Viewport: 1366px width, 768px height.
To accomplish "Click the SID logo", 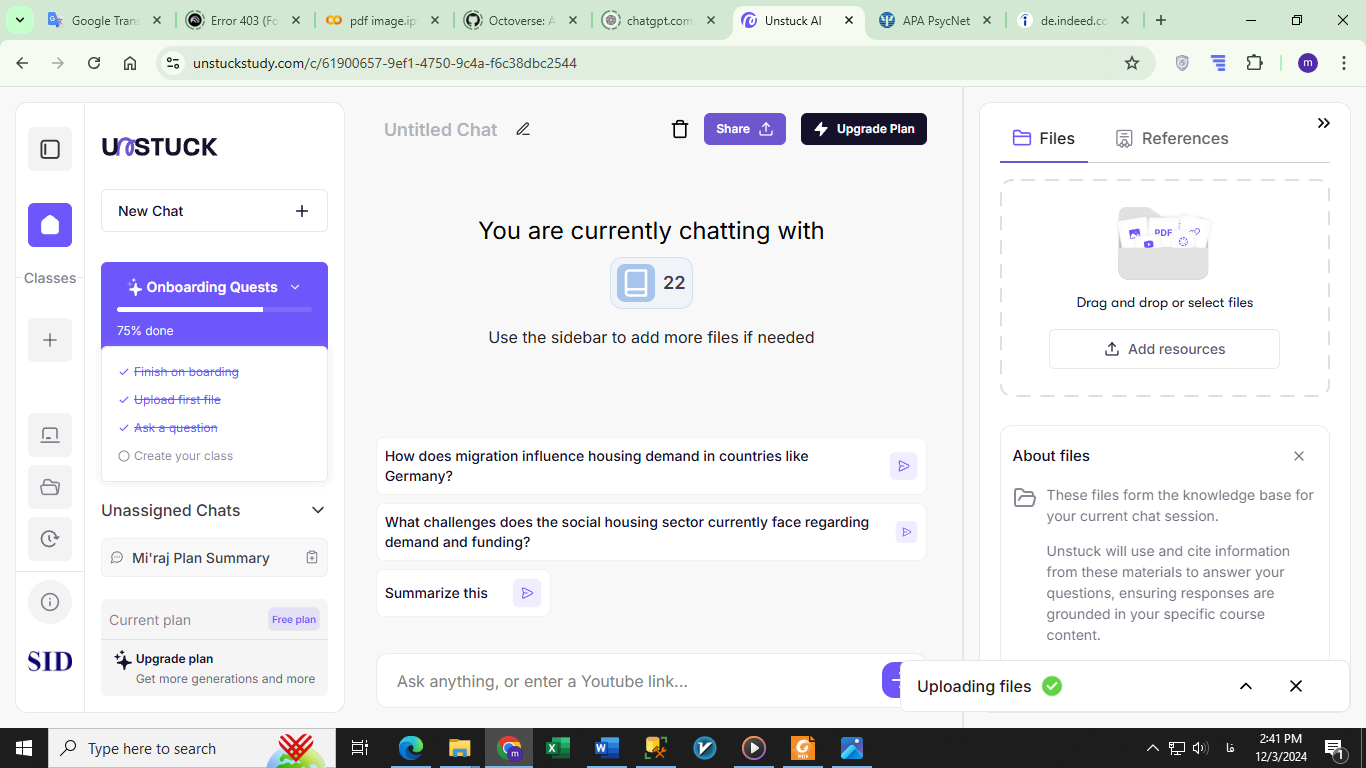I will click(50, 661).
